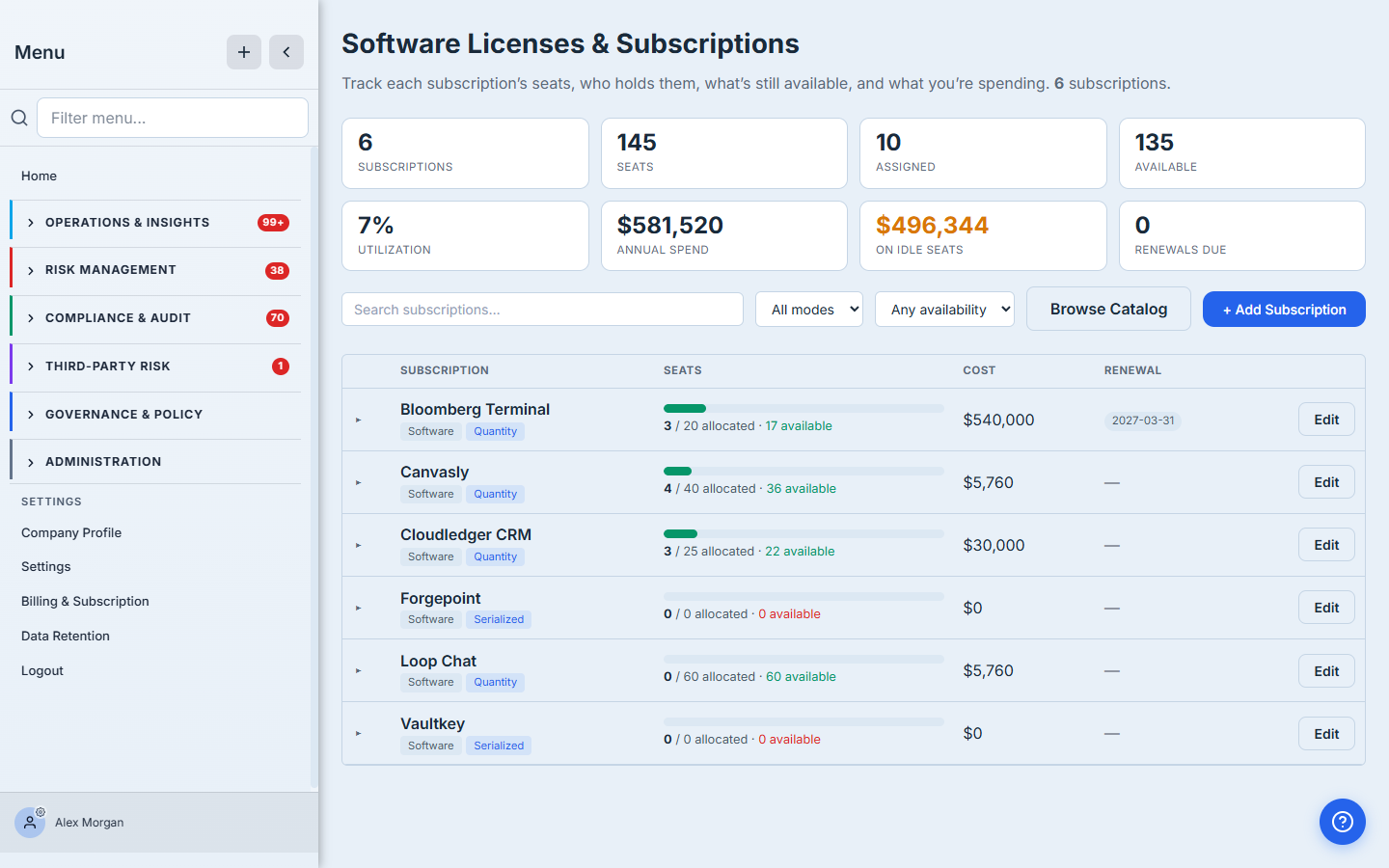Click the Subscriptions count card
1389x868 pixels.
(465, 153)
